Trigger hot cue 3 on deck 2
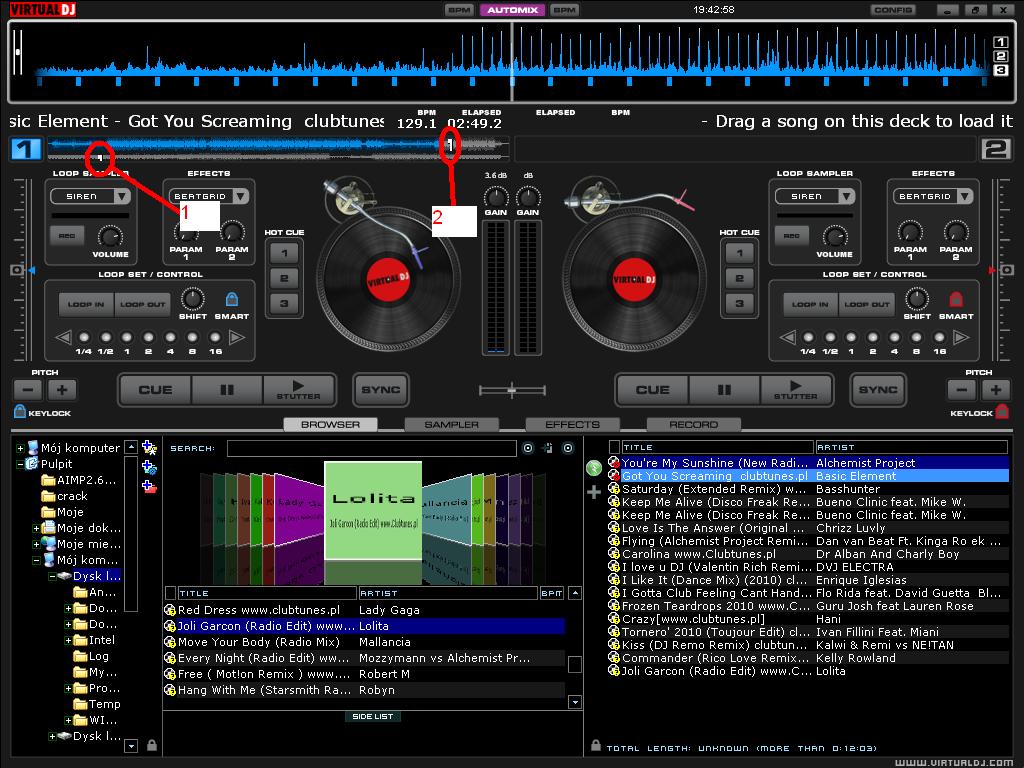 tap(739, 303)
